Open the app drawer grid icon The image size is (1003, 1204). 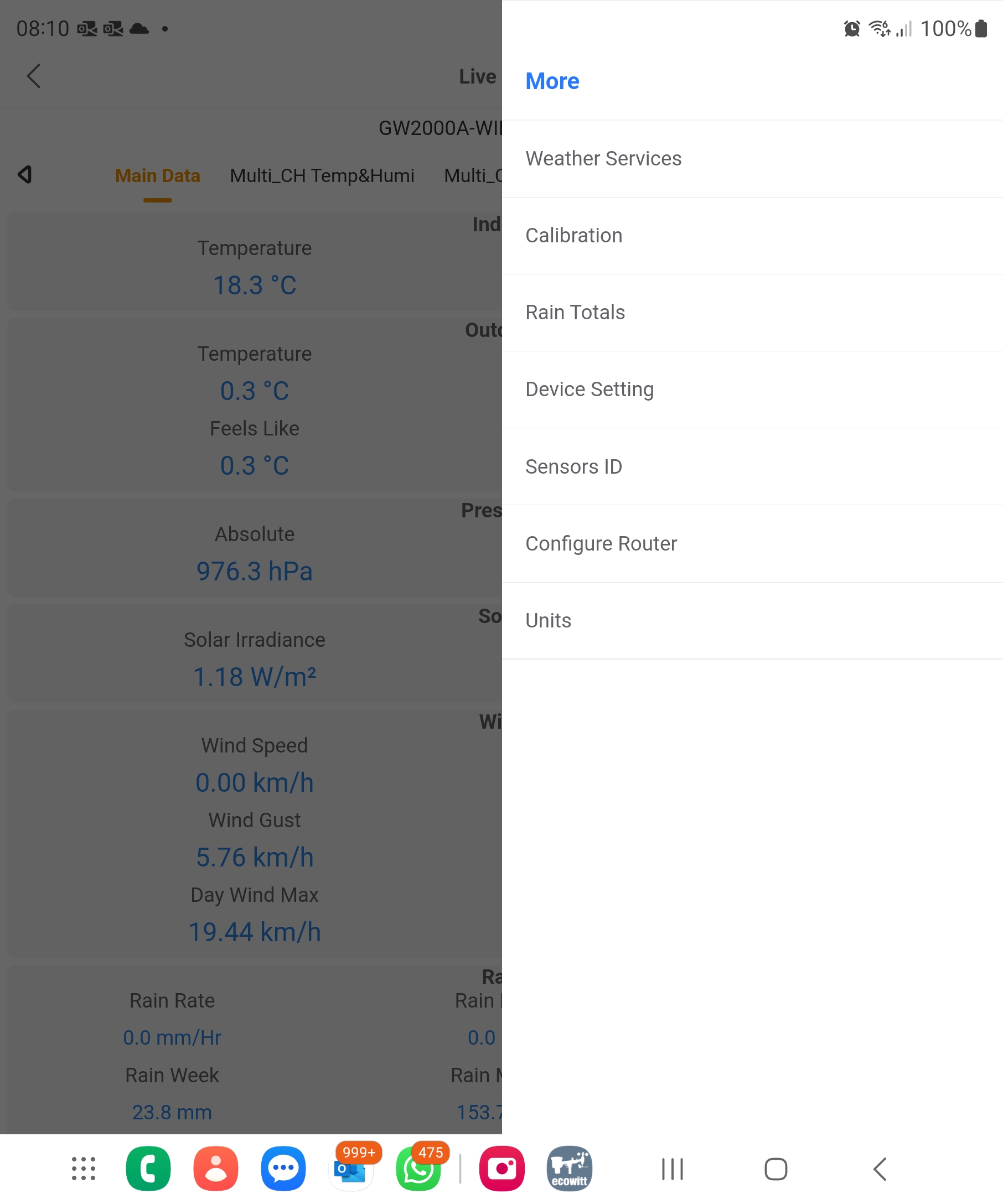[84, 1169]
